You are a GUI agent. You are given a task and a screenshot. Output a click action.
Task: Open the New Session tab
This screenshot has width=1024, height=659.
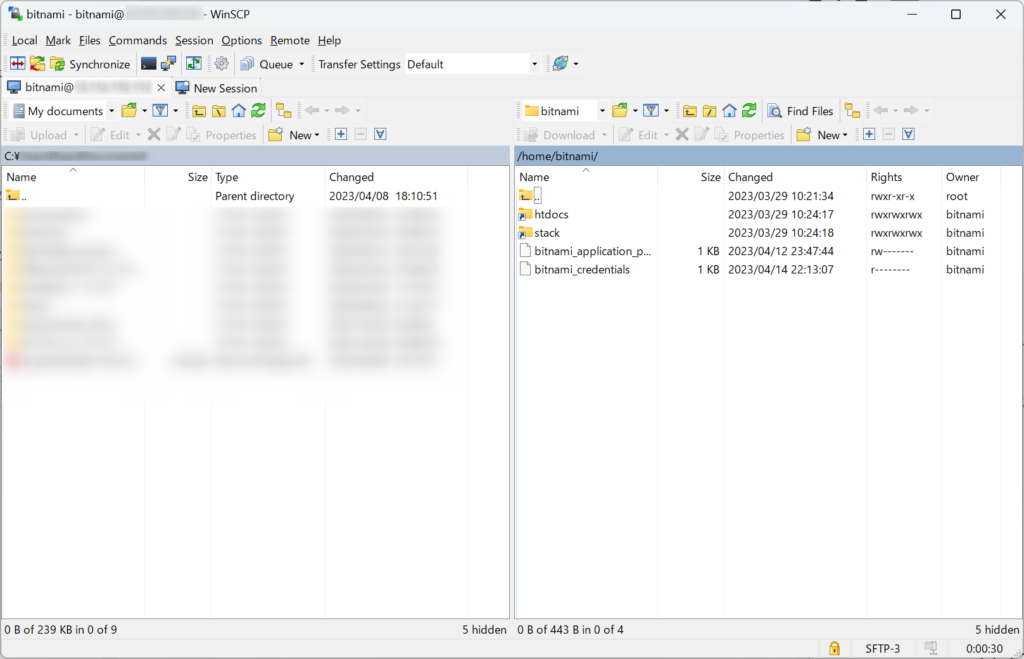(217, 88)
